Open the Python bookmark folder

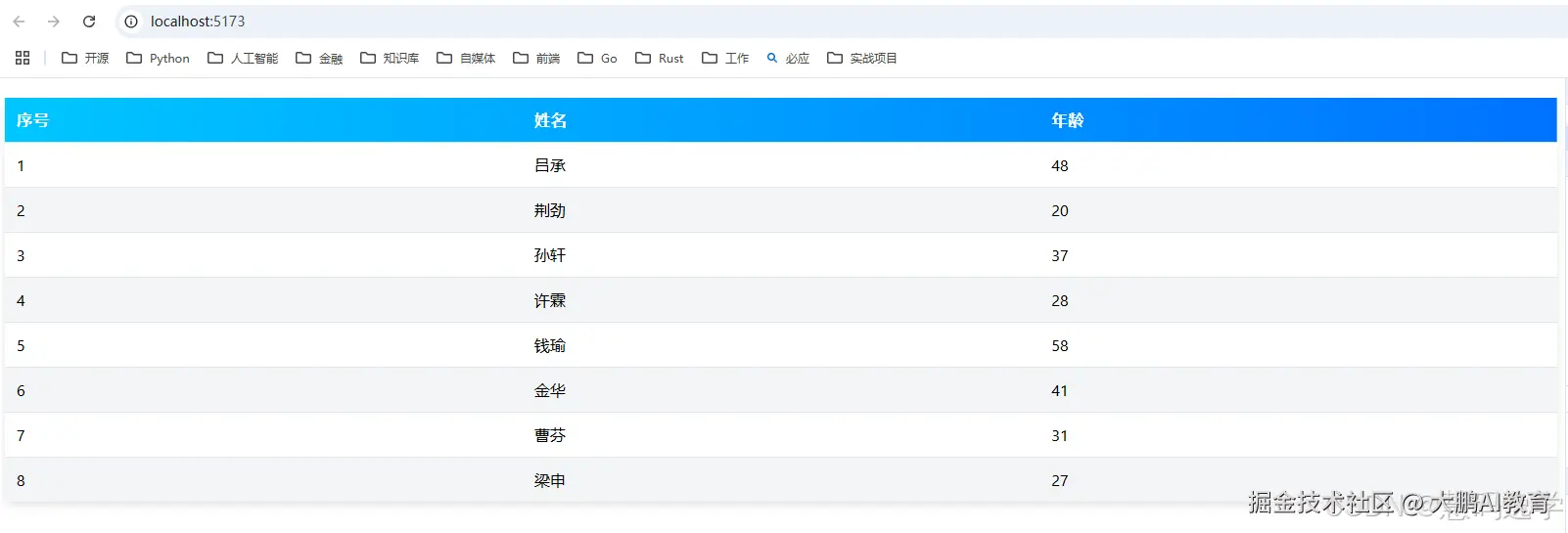pyautogui.click(x=158, y=58)
